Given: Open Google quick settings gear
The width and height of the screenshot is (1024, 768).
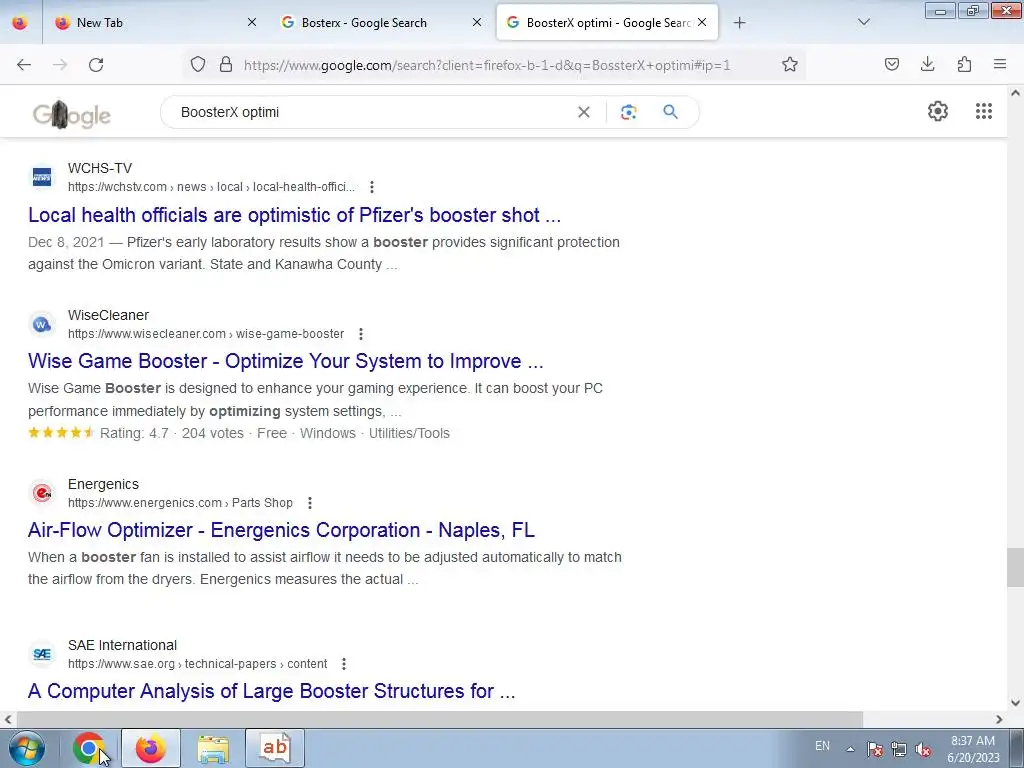Looking at the screenshot, I should pyautogui.click(x=938, y=111).
